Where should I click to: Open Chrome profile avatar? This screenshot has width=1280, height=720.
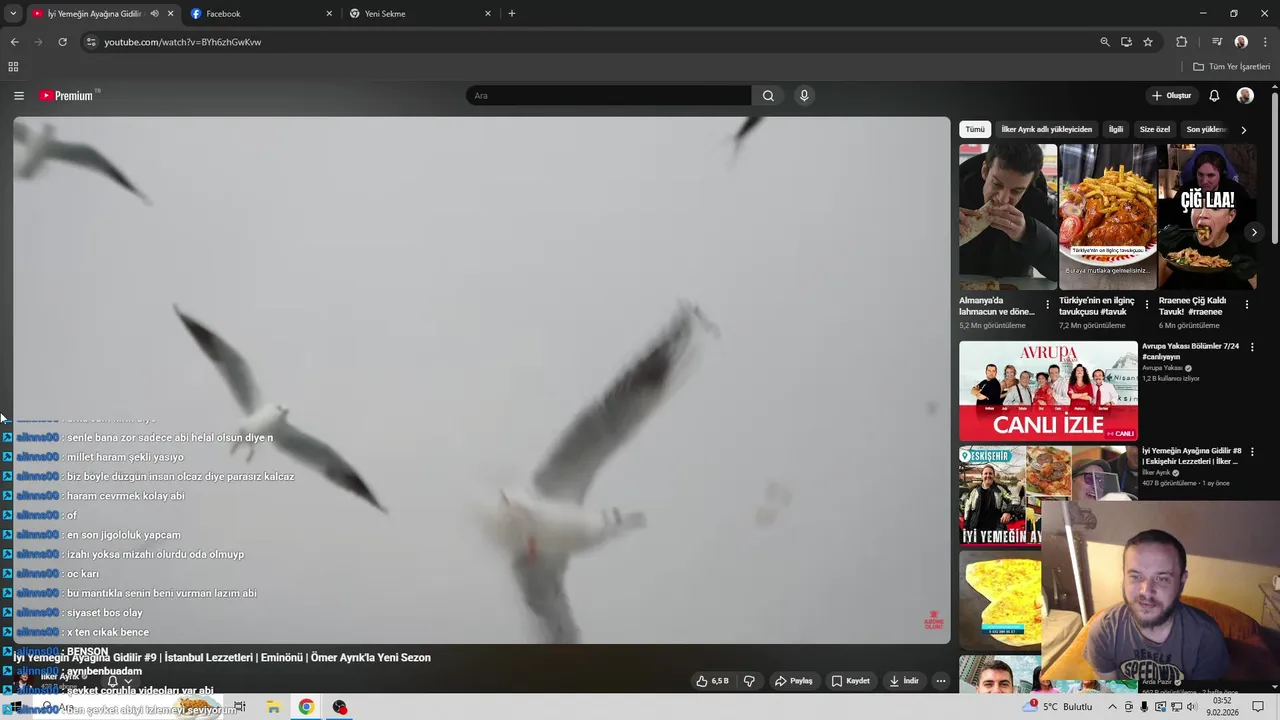point(1241,42)
